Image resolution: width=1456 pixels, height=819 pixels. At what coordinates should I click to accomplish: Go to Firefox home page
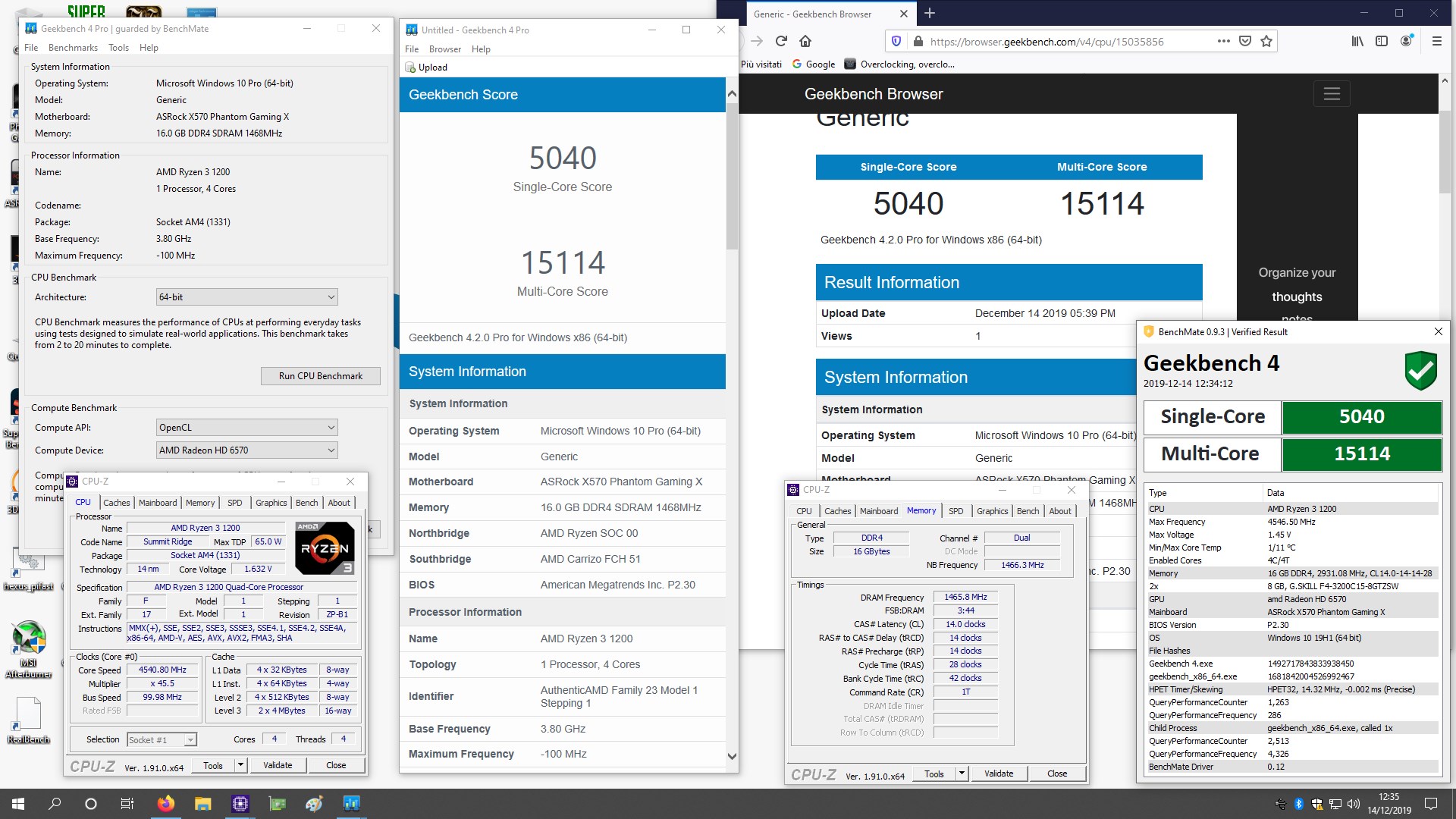[x=805, y=41]
